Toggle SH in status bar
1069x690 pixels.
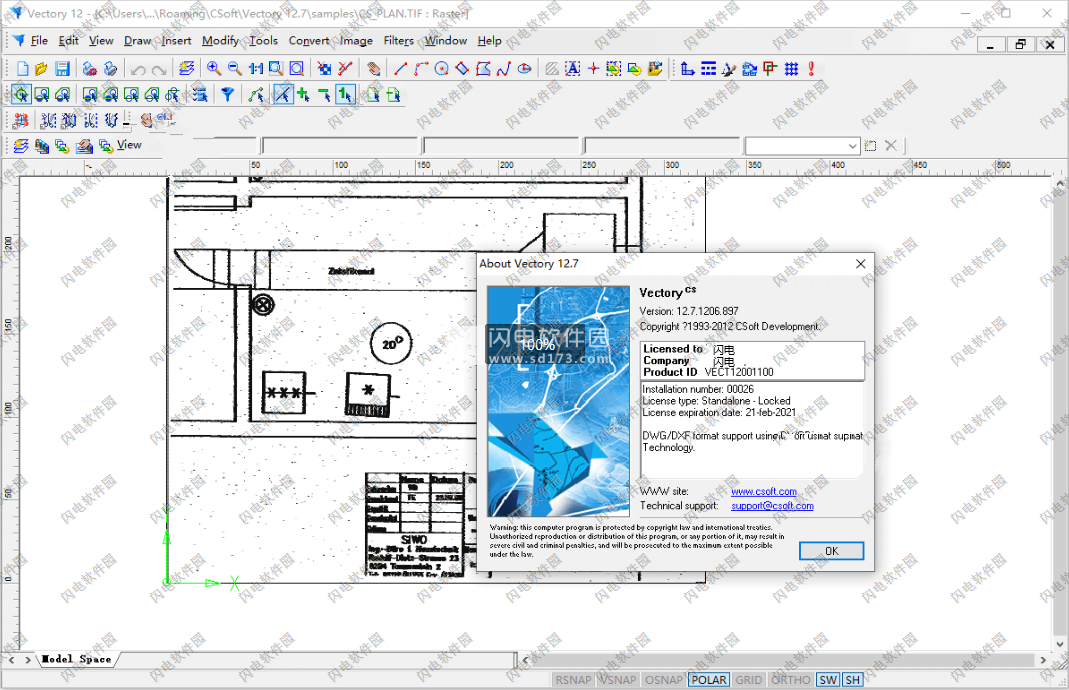pyautogui.click(x=853, y=680)
